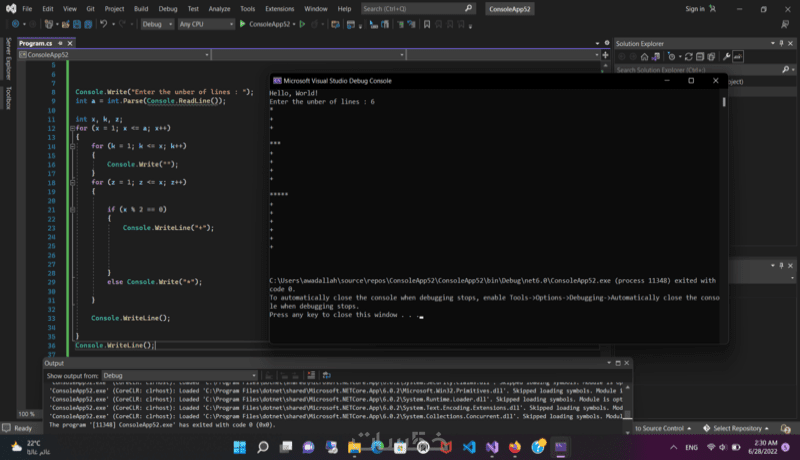
Task: Collapse the if block at line 21
Action: click(72, 209)
